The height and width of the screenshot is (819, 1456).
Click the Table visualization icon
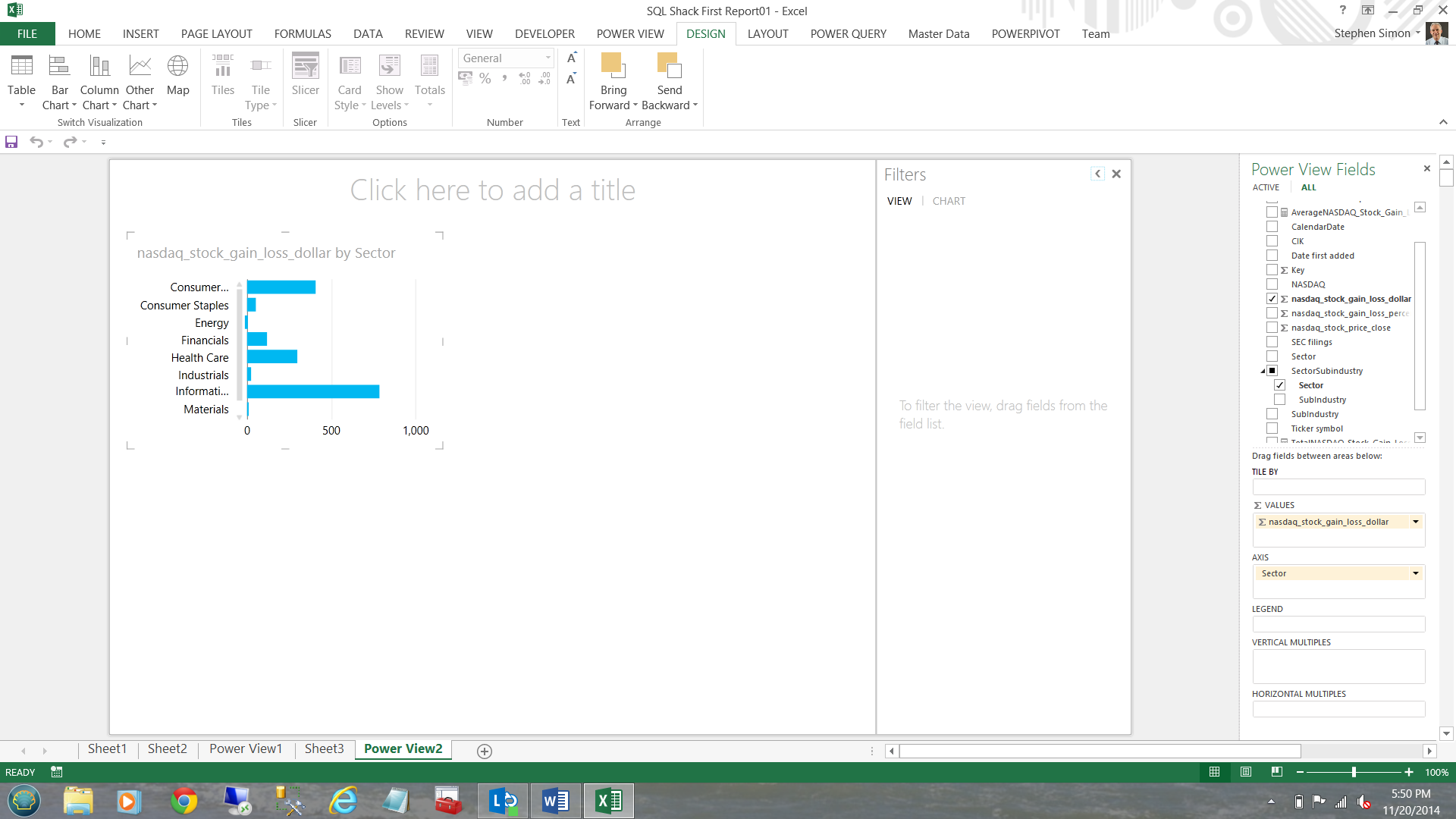[x=21, y=67]
